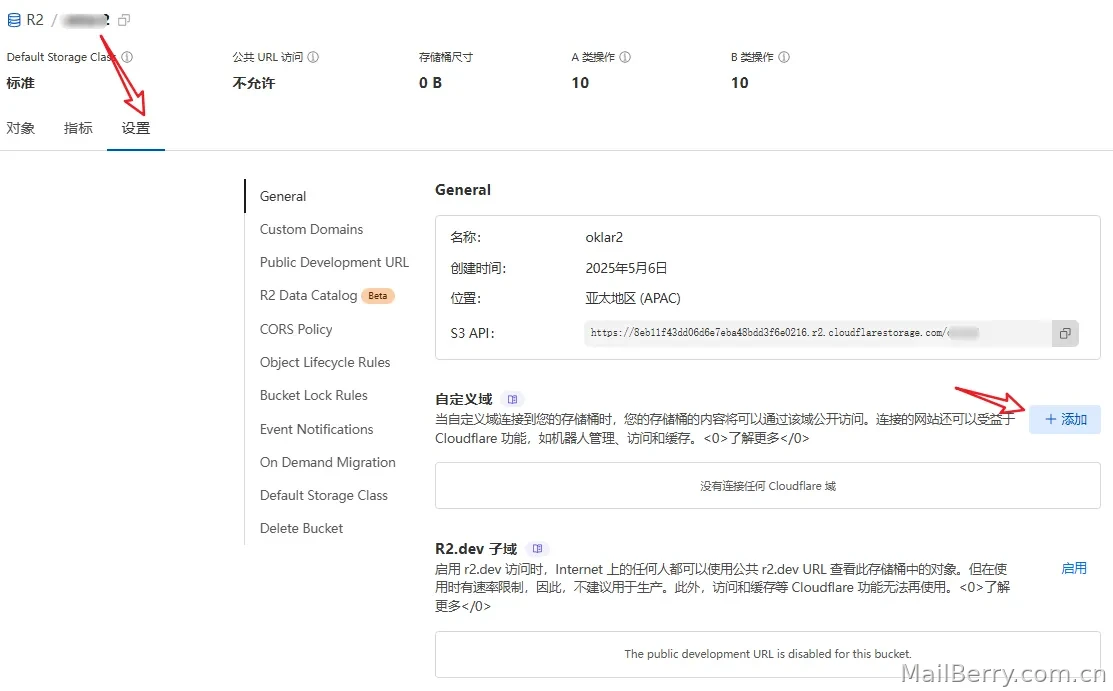Open Event Notifications section
This screenshot has width=1113, height=691.
pos(317,429)
